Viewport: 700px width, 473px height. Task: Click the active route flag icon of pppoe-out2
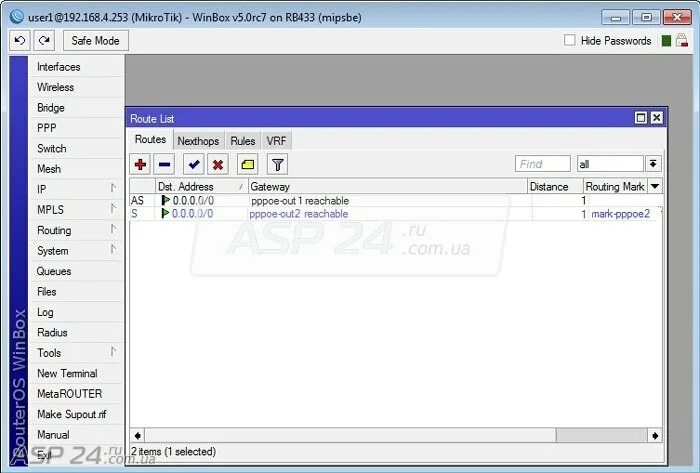pos(165,213)
